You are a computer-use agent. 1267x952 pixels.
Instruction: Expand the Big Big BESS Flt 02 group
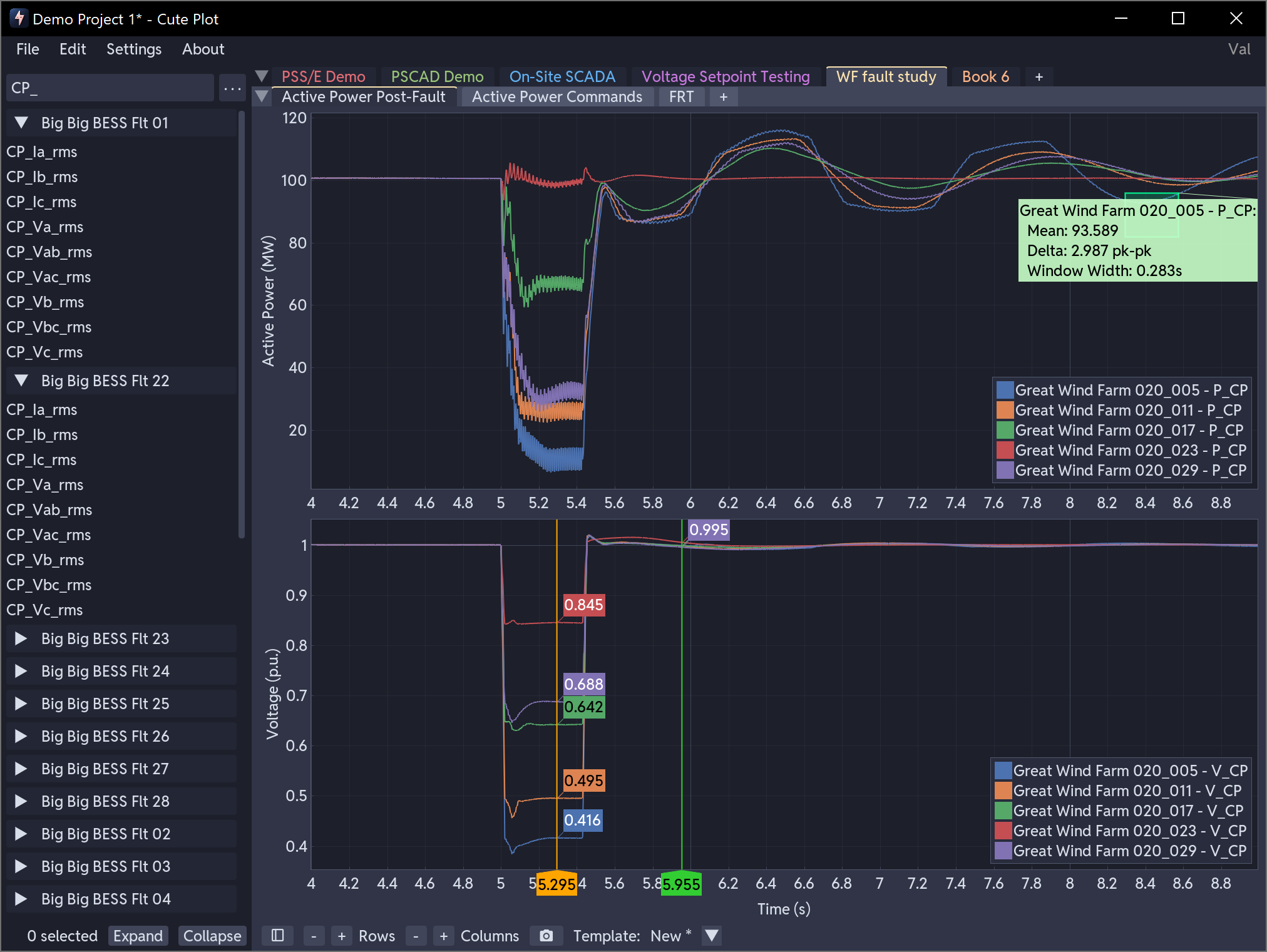(x=21, y=834)
